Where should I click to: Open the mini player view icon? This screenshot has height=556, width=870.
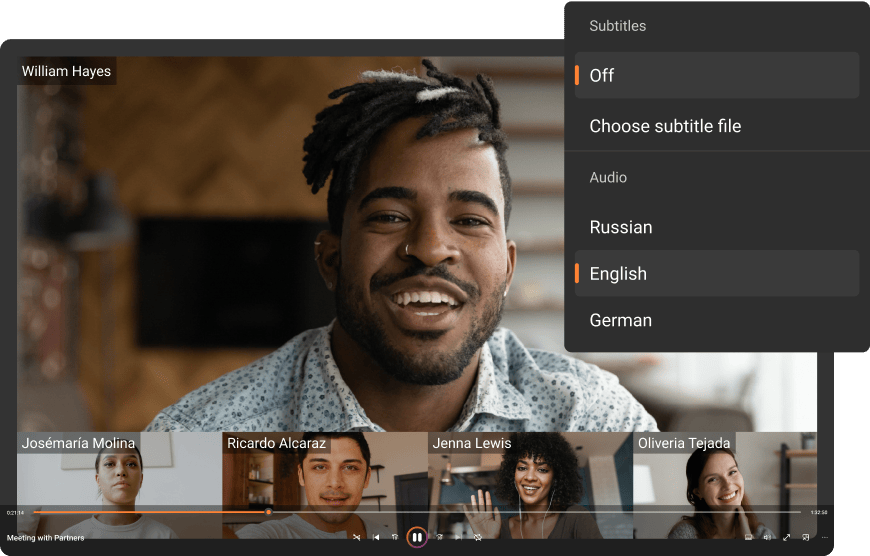[805, 537]
